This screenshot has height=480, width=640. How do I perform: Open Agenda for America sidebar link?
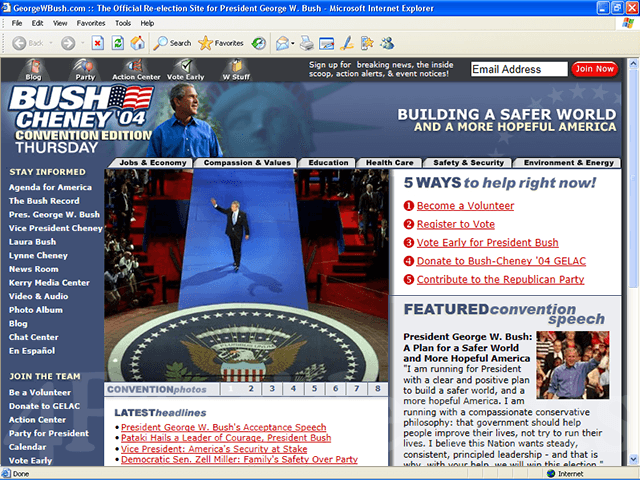point(50,187)
